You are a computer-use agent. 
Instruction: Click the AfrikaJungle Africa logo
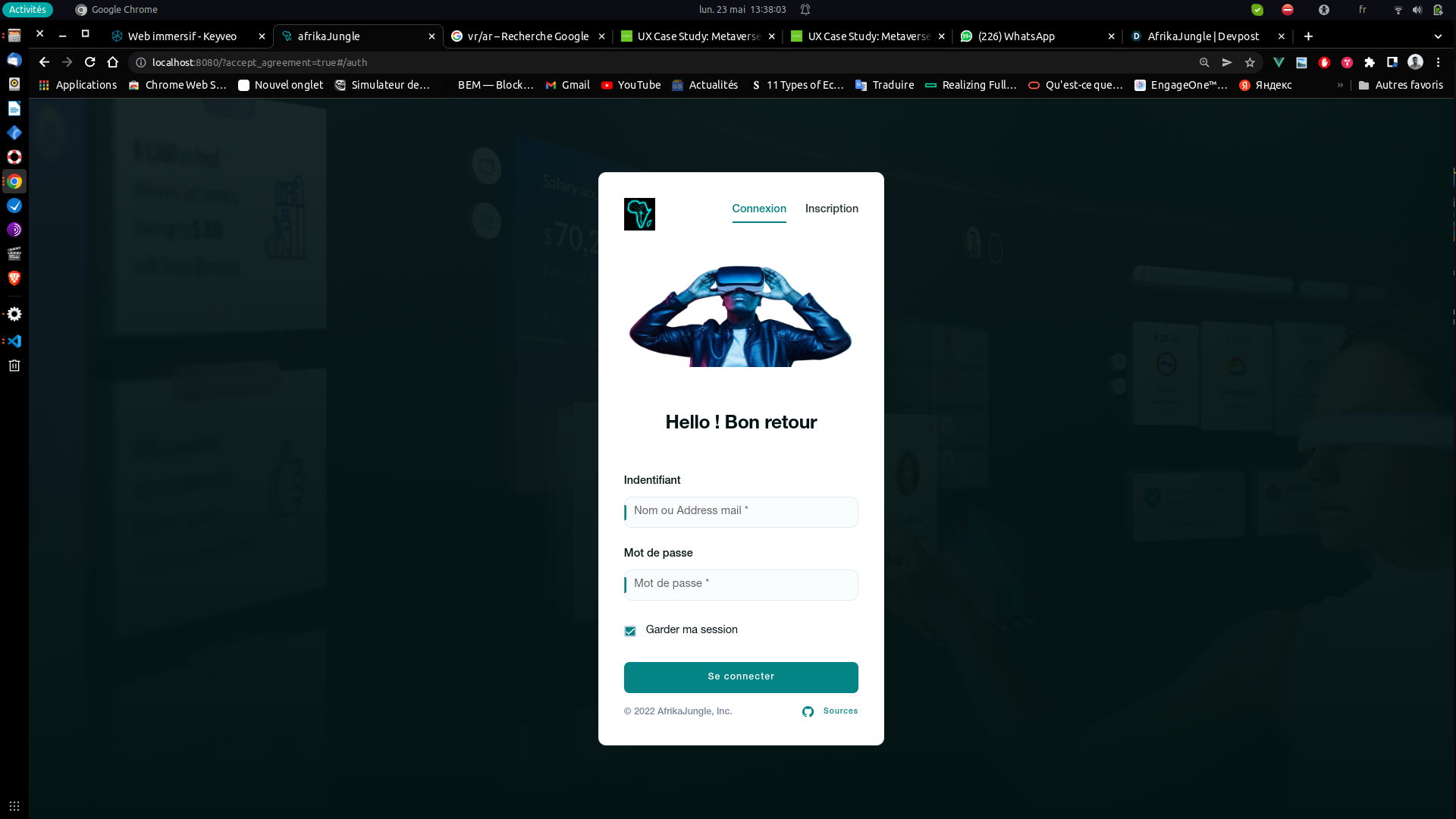coord(639,214)
